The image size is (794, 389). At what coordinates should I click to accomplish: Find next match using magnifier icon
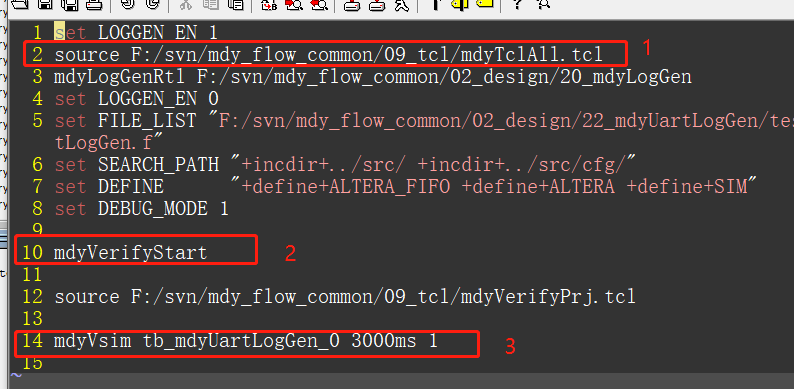(x=293, y=4)
